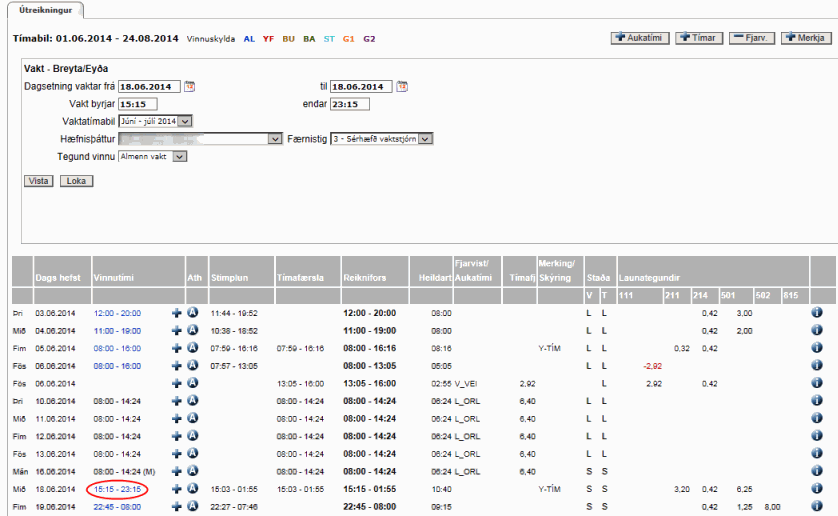Screen dimensions: 838x516
Task: Click the Aukatími button
Action: (x=640, y=38)
